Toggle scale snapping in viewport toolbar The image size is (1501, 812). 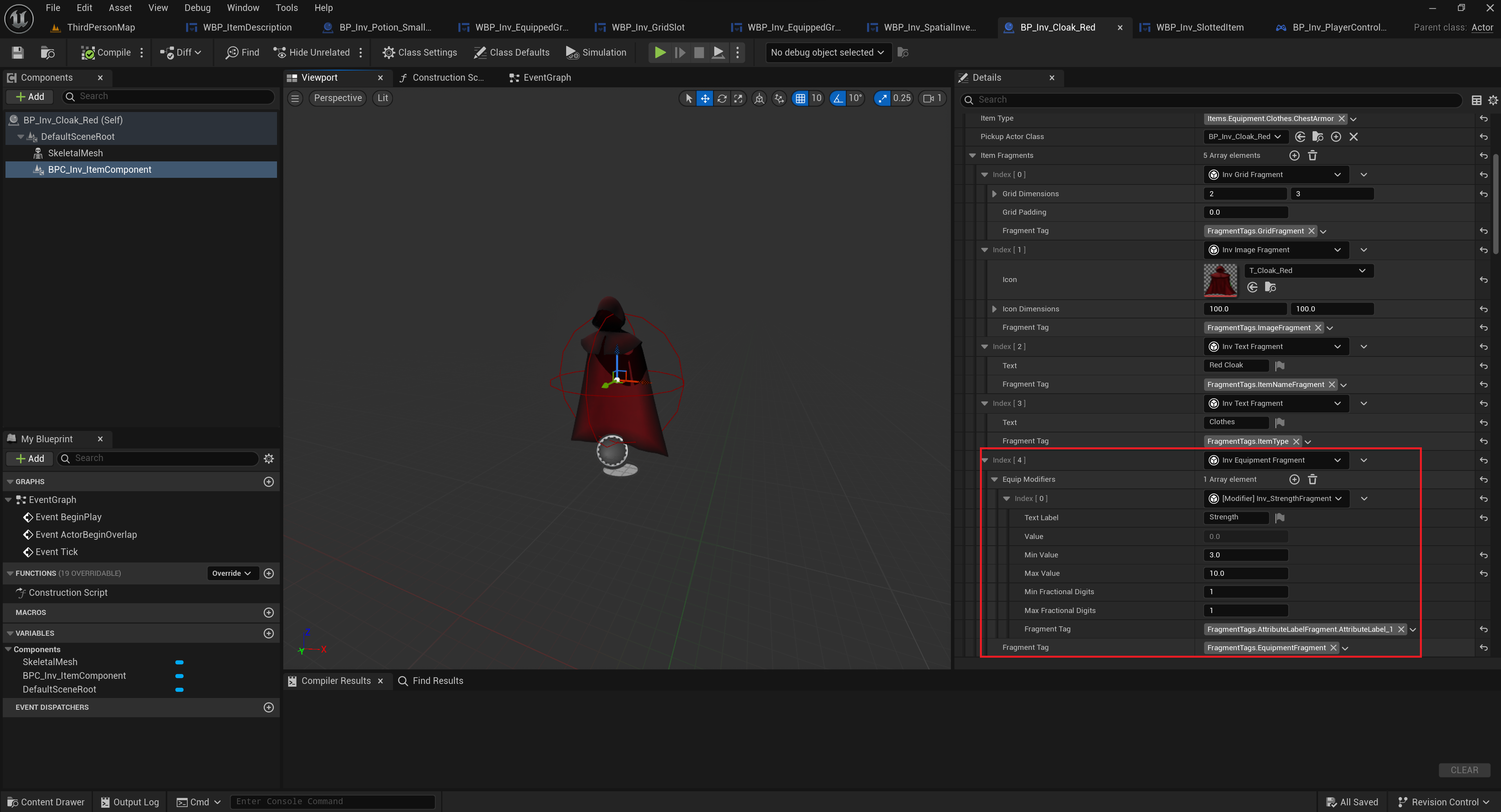883,98
